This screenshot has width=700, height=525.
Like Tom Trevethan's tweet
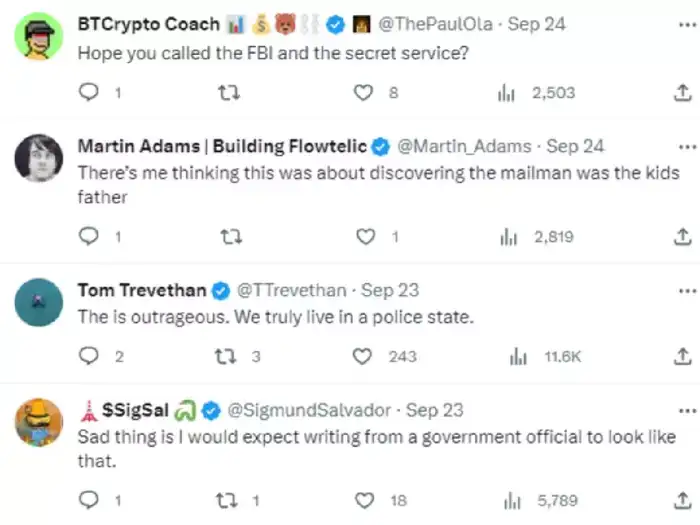(x=365, y=356)
